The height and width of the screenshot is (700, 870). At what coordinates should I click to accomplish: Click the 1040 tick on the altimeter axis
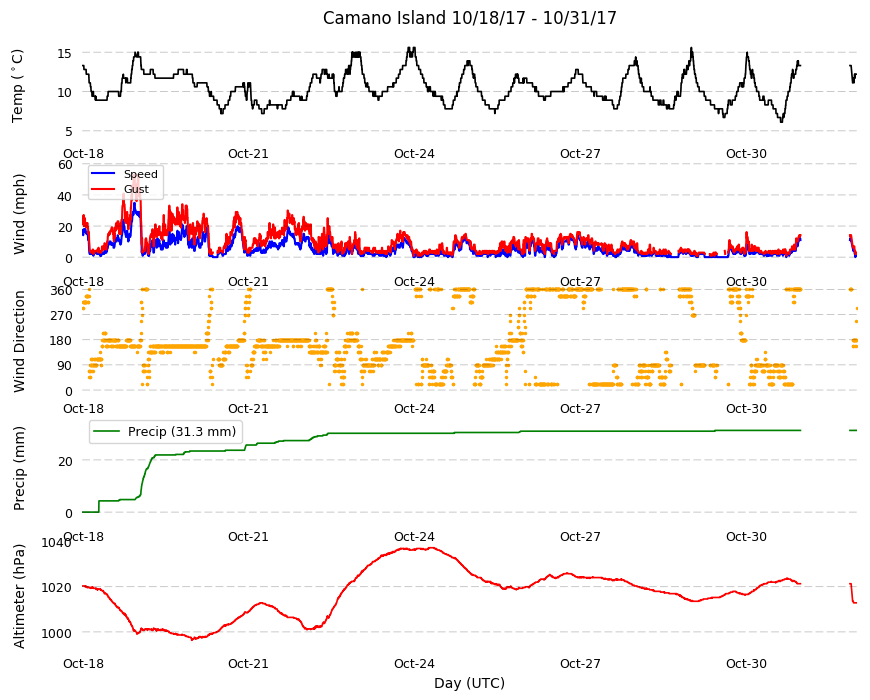(x=56, y=542)
